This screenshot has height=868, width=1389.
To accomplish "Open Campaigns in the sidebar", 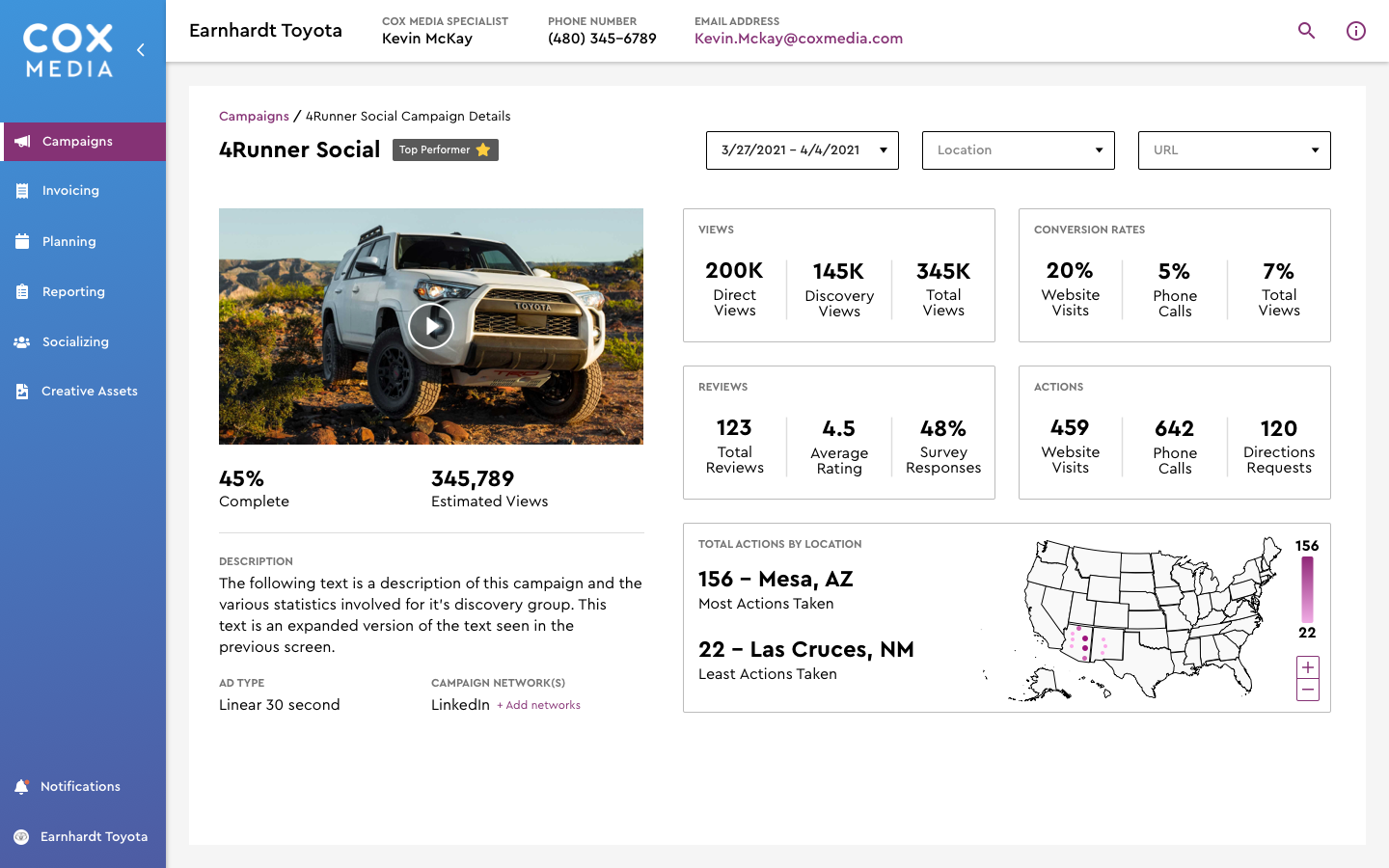I will 83,142.
